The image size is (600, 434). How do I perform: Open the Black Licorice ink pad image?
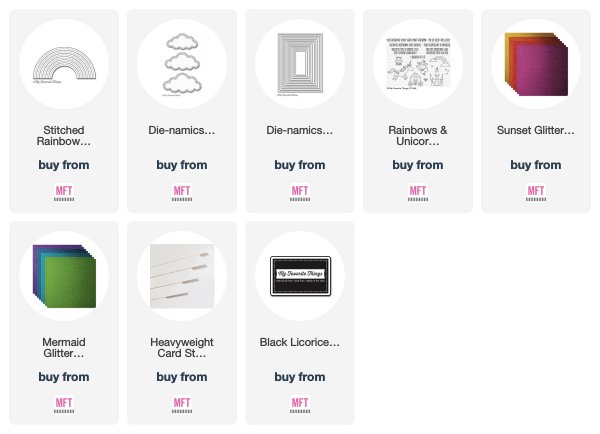[300, 276]
